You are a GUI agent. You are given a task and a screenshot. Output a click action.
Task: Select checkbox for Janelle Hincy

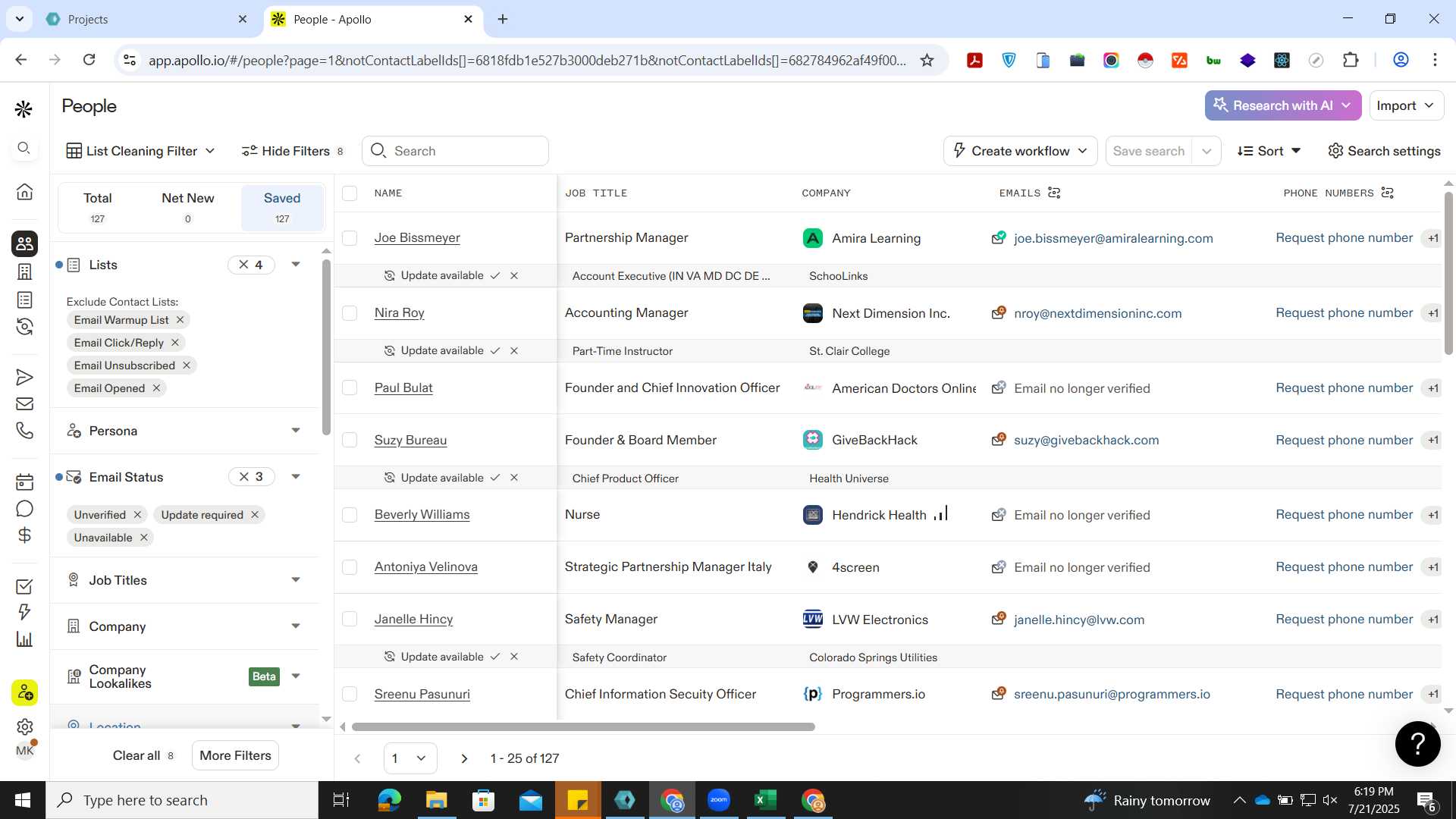click(x=350, y=619)
